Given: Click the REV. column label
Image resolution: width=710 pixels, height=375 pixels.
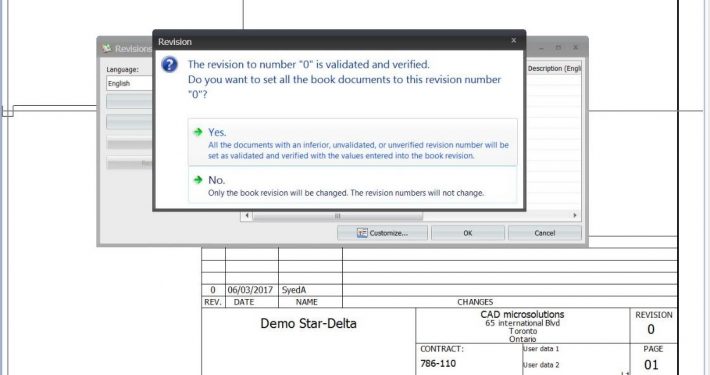Looking at the screenshot, I should click(x=212, y=302).
